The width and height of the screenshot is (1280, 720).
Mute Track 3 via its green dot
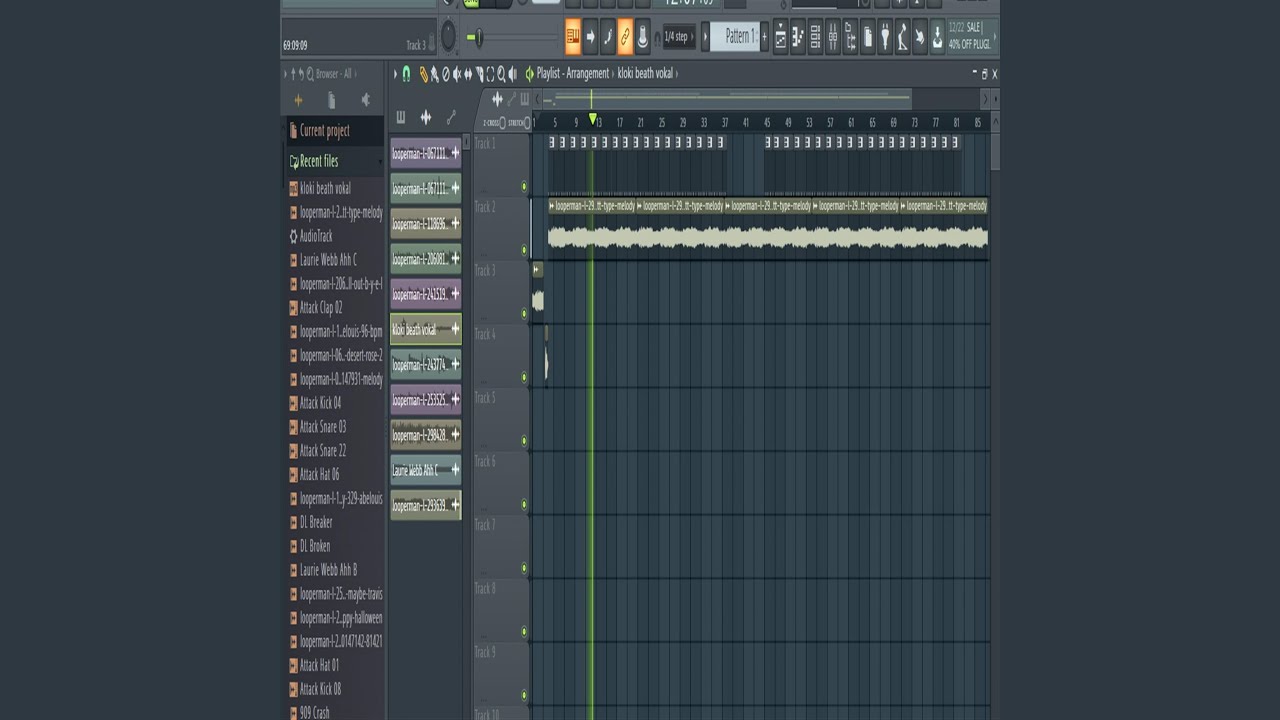point(524,313)
